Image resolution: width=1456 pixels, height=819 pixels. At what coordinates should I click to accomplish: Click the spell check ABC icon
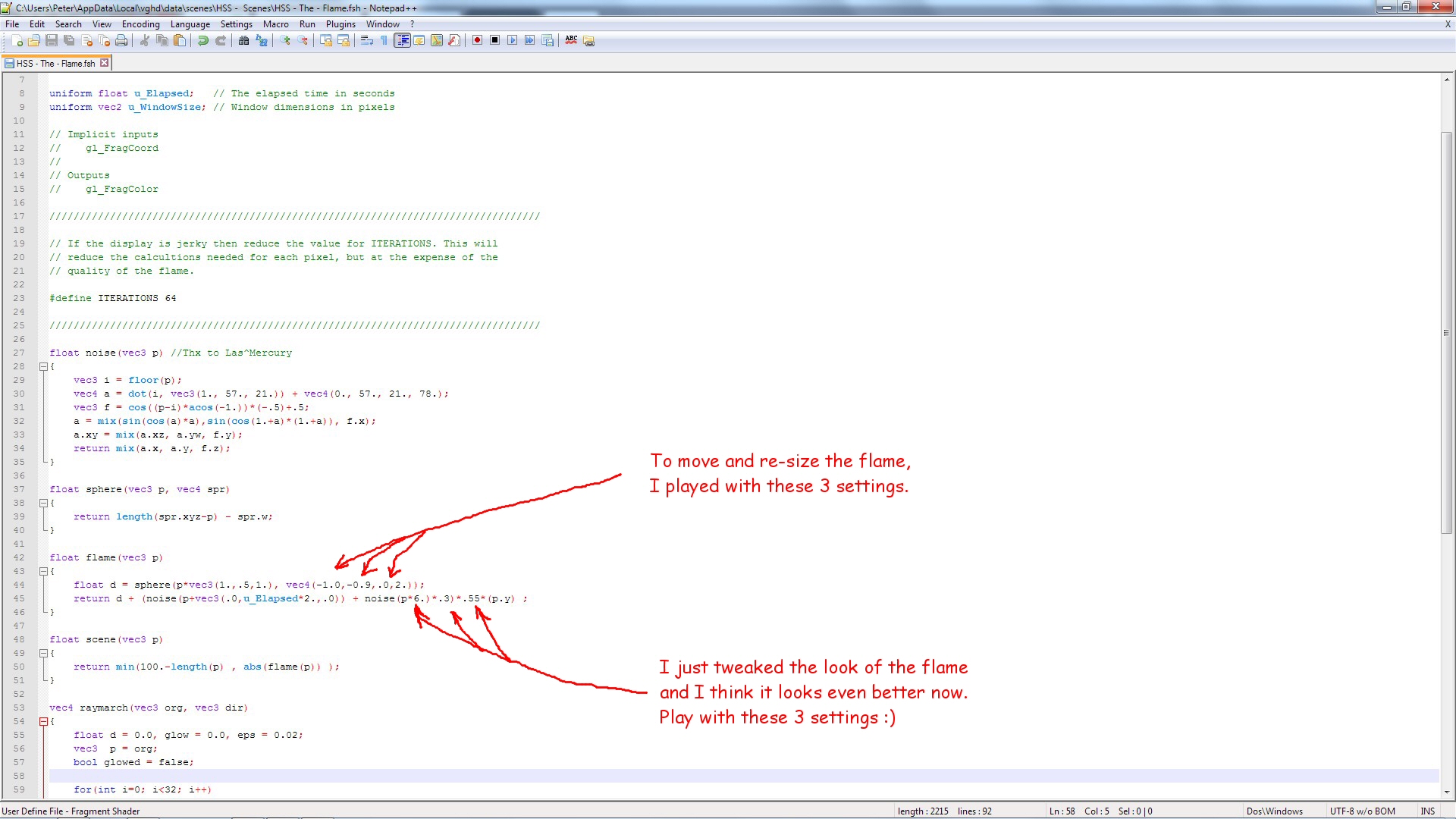571,41
